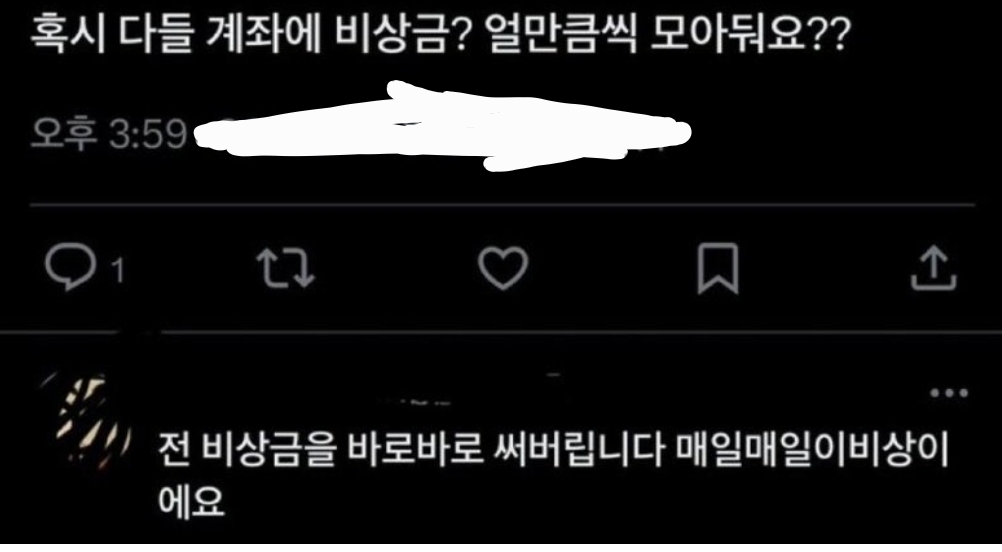Select the tweet text starting 혹시 다들 계좌에
This screenshot has width=1002, height=552.
pyautogui.click(x=441, y=34)
